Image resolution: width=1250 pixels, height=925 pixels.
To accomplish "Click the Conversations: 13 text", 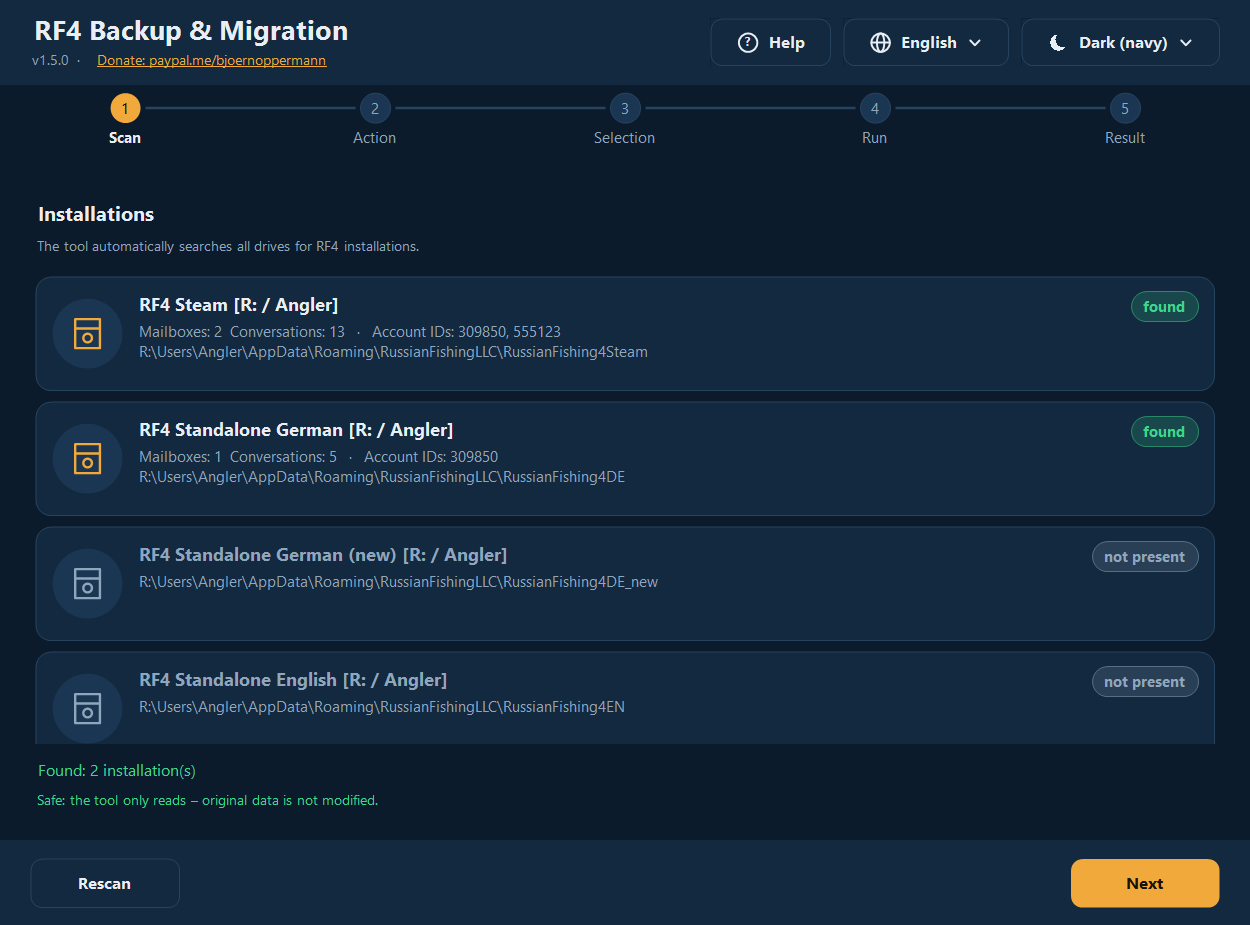I will (287, 332).
